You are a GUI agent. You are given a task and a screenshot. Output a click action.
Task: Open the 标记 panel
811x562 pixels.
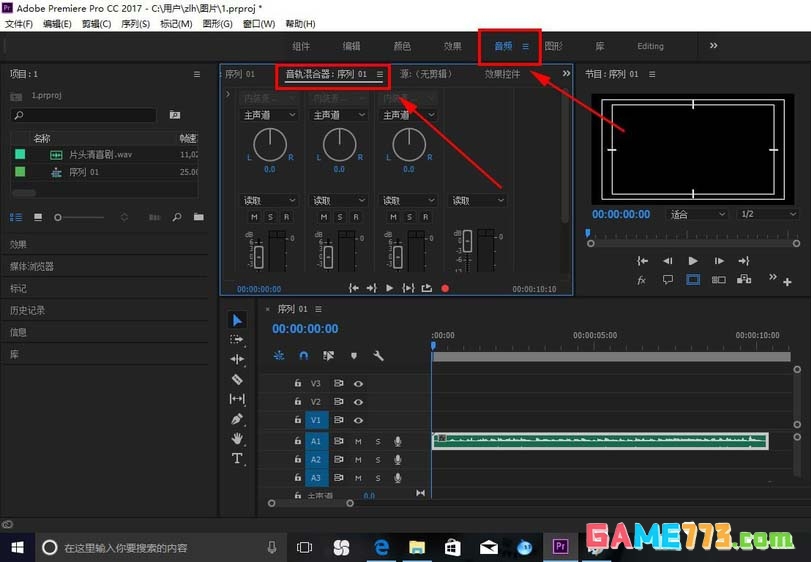18,288
